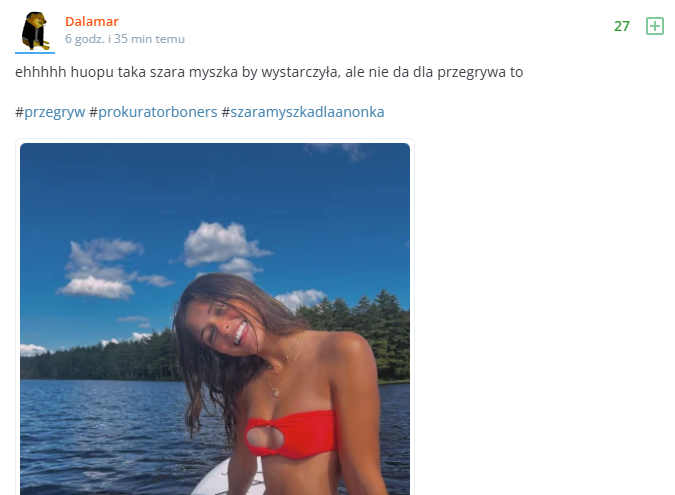Open the post permalink '6 godz. i 35 min temu'

tap(125, 39)
